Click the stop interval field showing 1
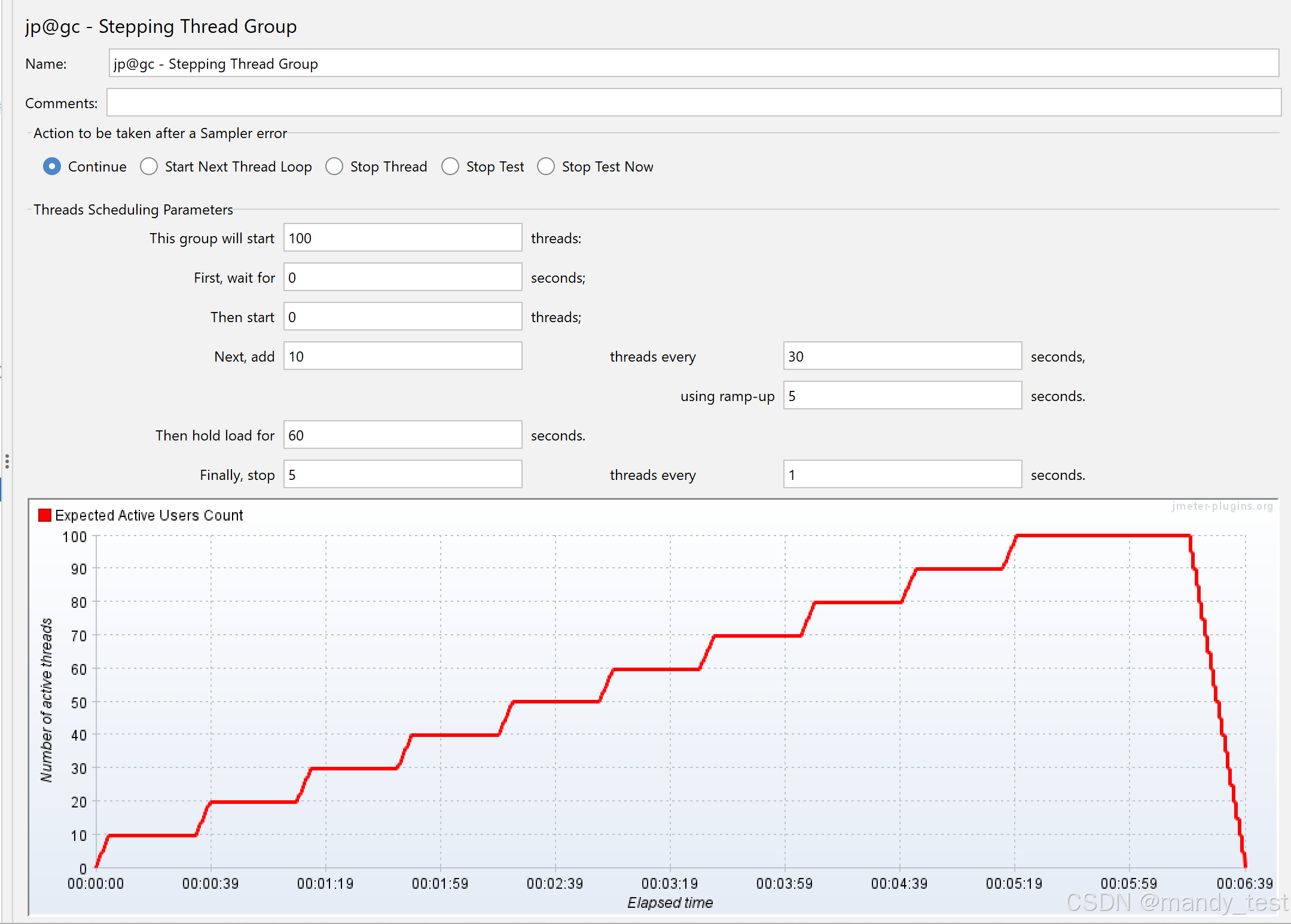The height and width of the screenshot is (924, 1291). coord(902,475)
